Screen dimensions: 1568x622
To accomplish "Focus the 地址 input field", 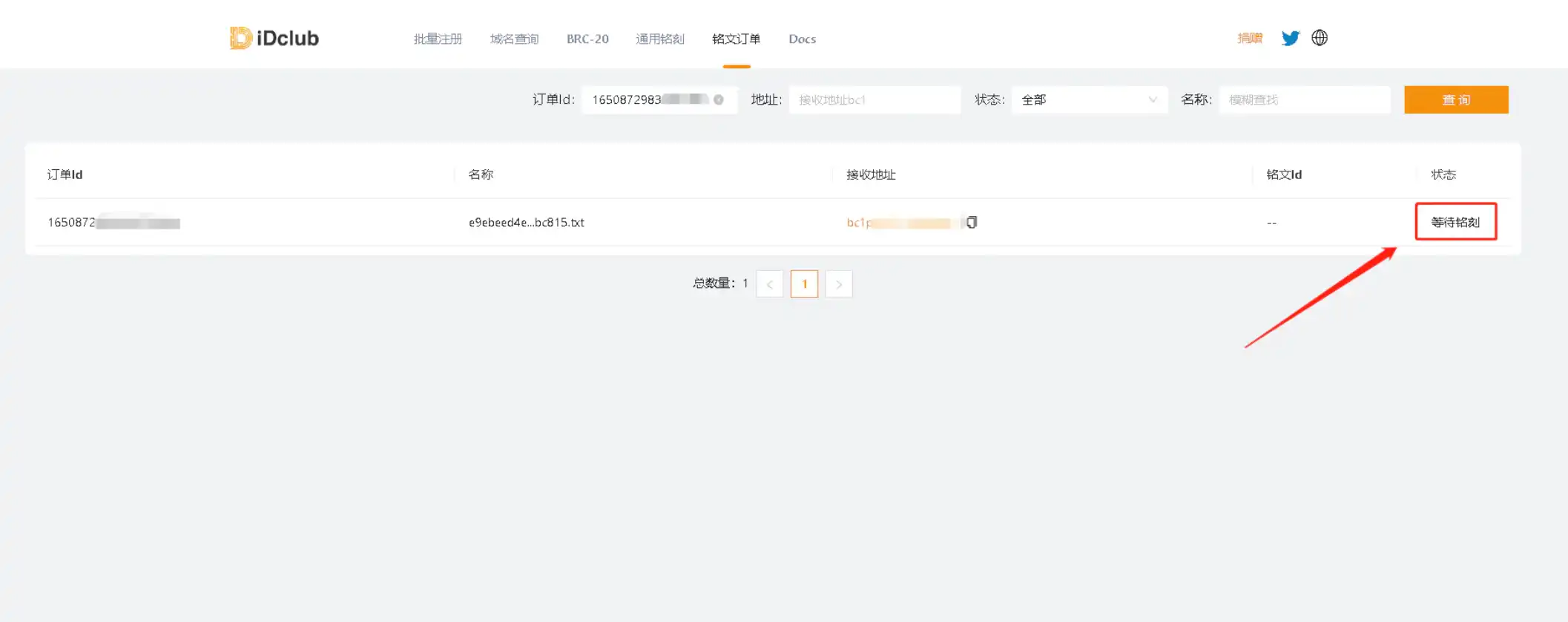I will coord(874,99).
